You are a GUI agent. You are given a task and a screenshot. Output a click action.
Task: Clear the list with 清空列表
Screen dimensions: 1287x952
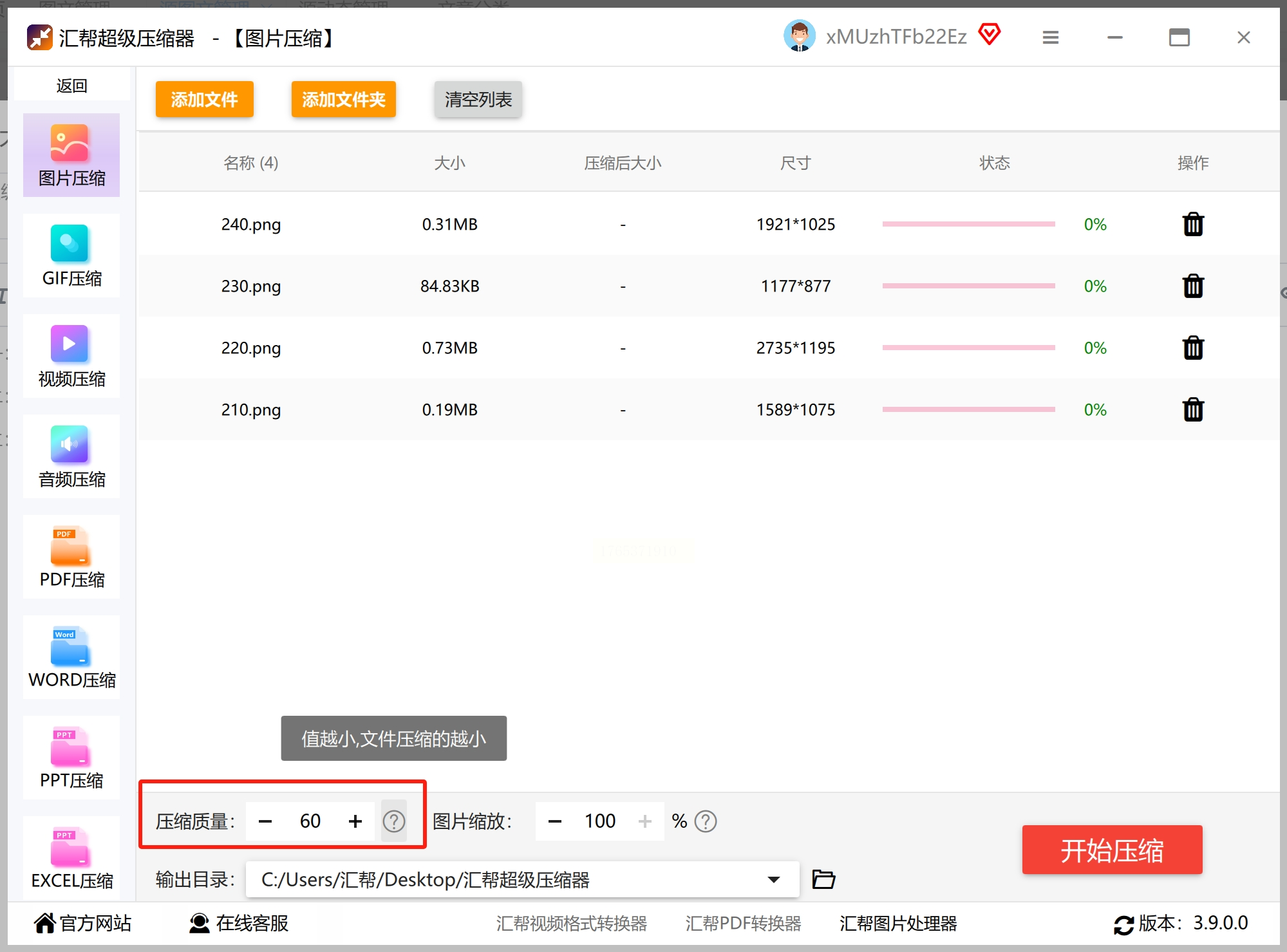pos(478,100)
